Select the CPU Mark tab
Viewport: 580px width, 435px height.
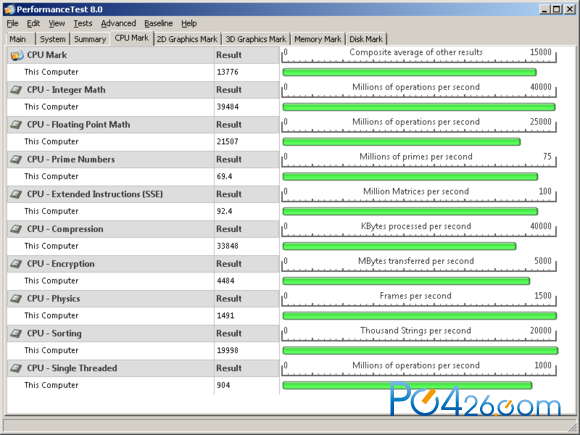pyautogui.click(x=132, y=38)
